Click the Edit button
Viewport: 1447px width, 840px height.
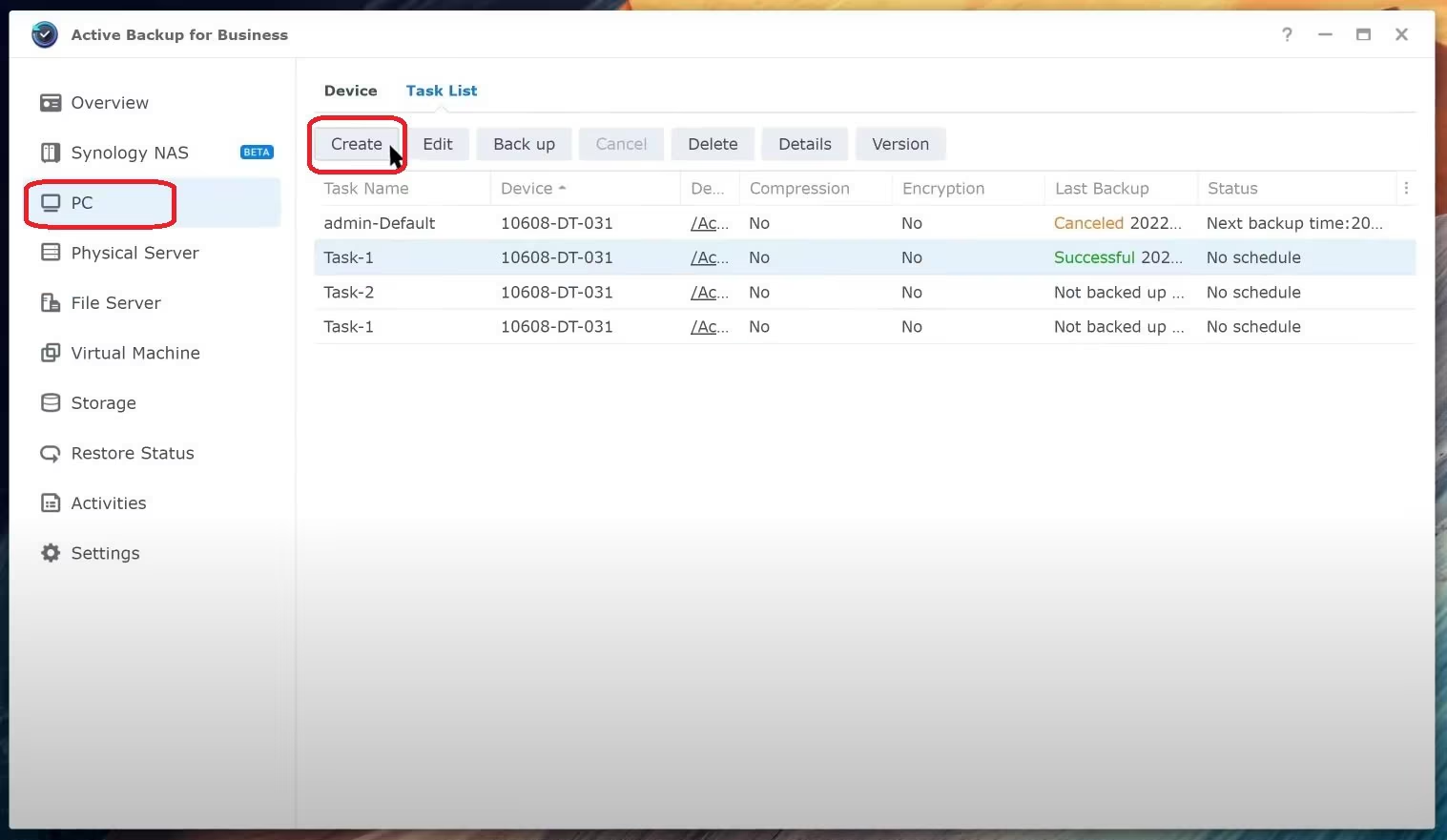[438, 144]
